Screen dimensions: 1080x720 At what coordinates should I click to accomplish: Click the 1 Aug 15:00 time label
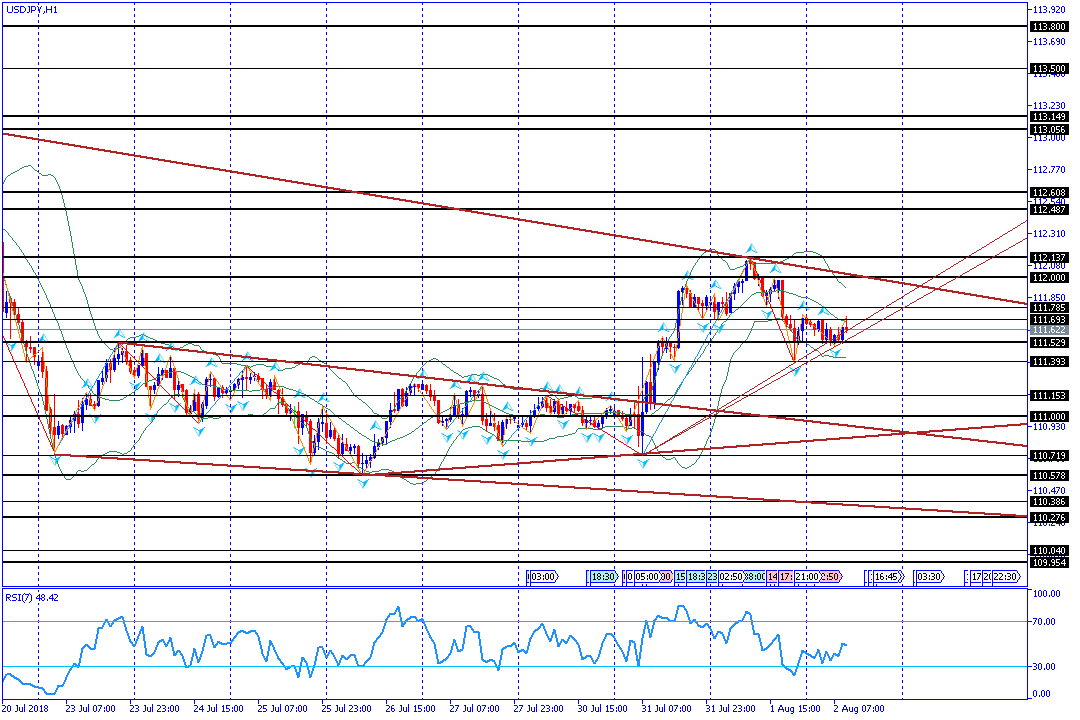(x=795, y=708)
